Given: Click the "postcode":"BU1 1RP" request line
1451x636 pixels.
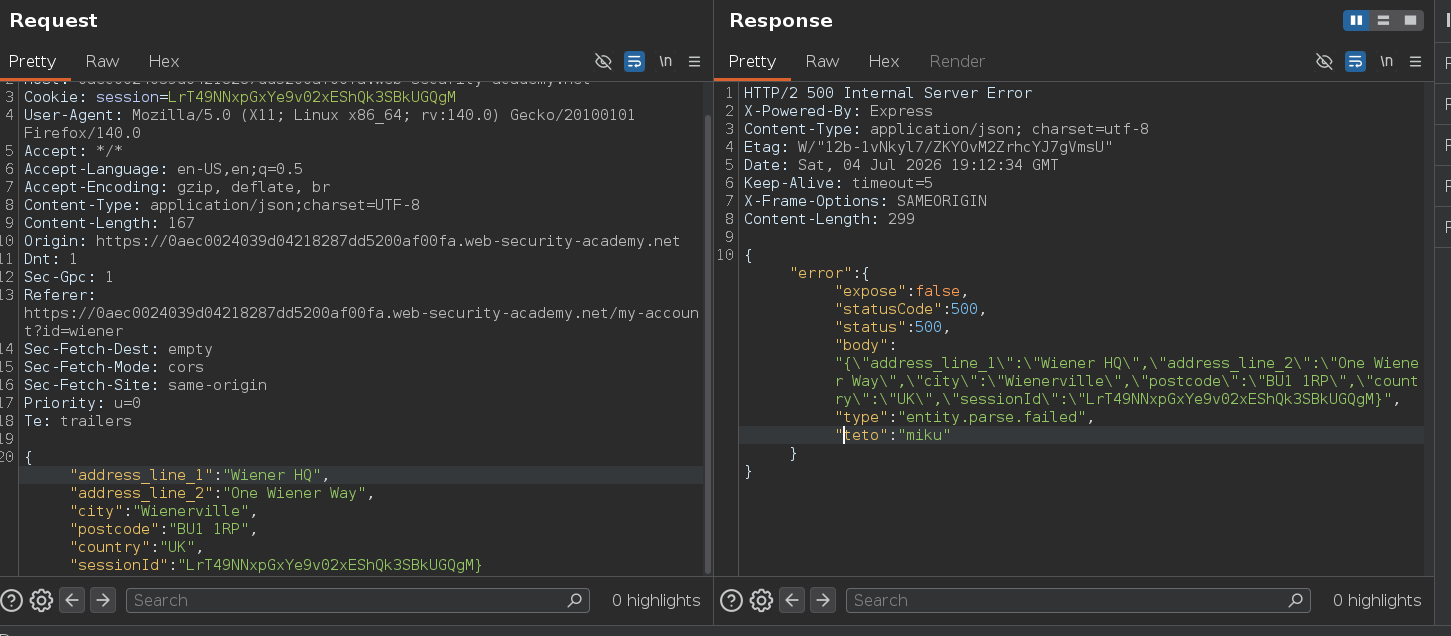Looking at the screenshot, I should point(164,529).
